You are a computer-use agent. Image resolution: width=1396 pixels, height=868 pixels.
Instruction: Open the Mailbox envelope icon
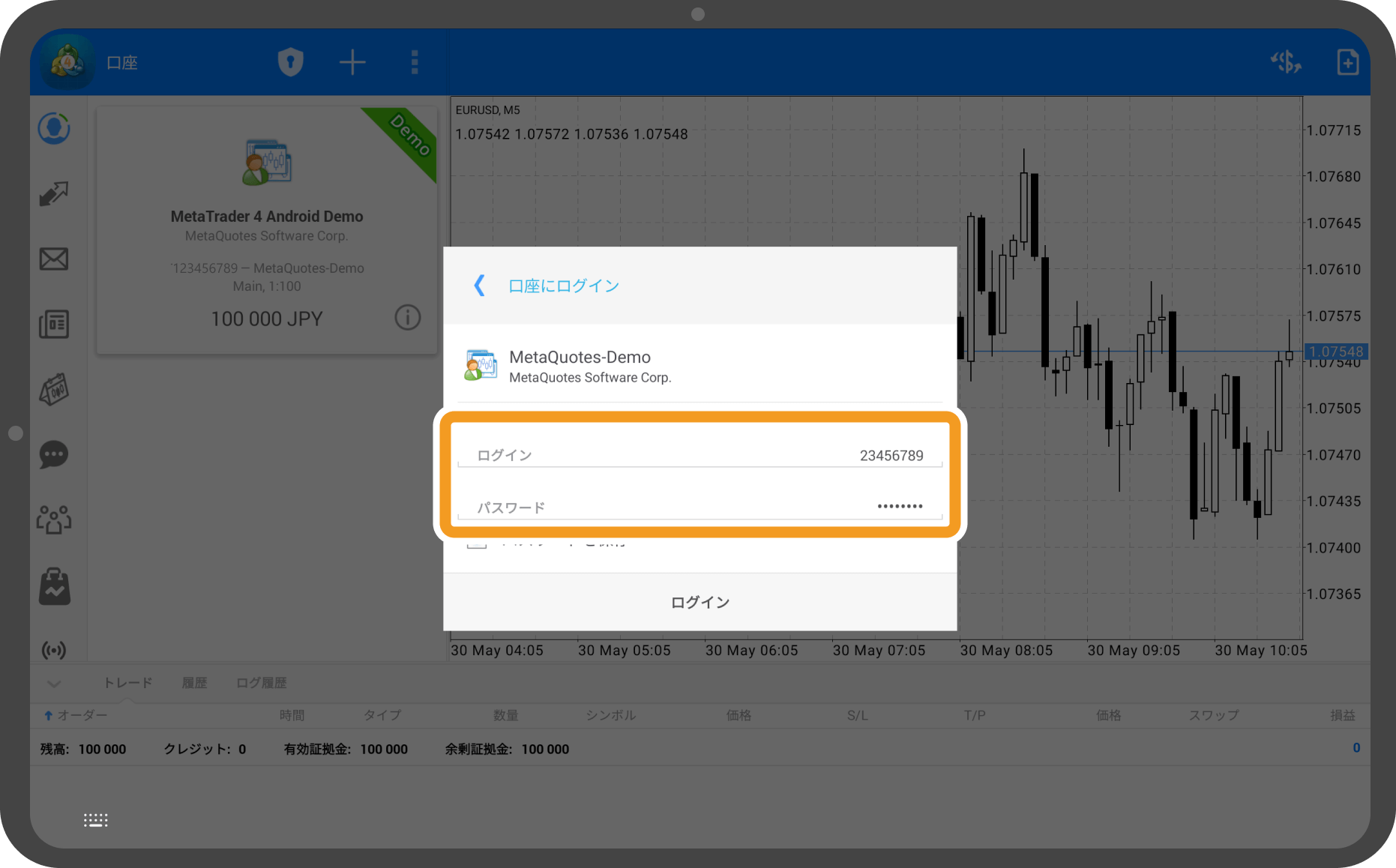click(54, 259)
